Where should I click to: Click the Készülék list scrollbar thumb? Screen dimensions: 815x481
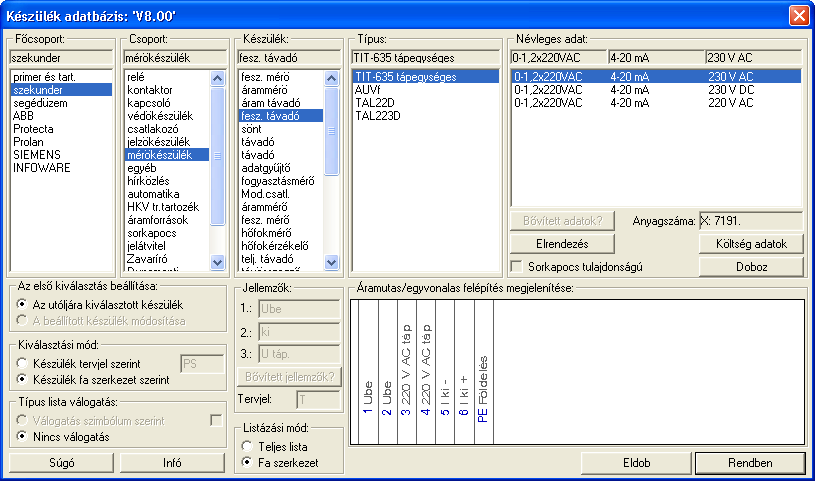point(332,131)
